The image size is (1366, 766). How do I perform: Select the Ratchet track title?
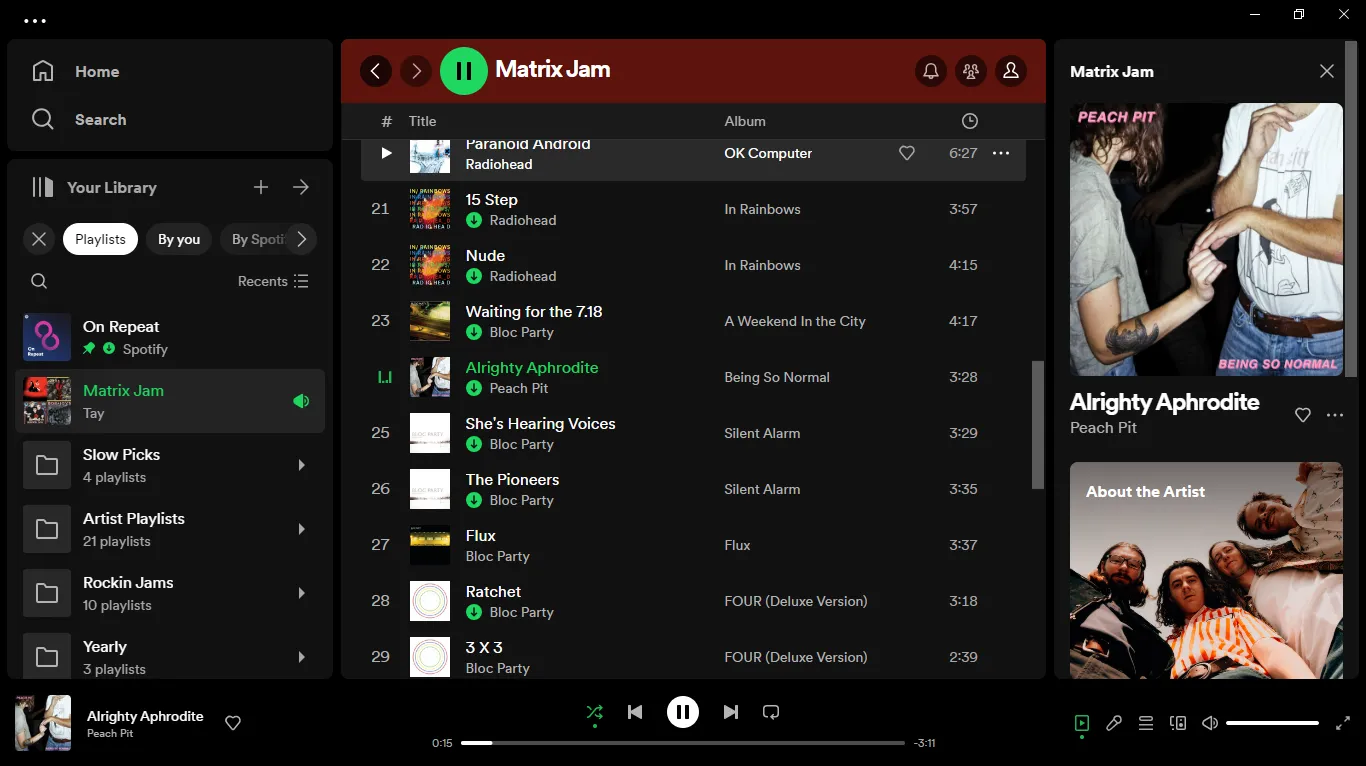click(x=493, y=591)
